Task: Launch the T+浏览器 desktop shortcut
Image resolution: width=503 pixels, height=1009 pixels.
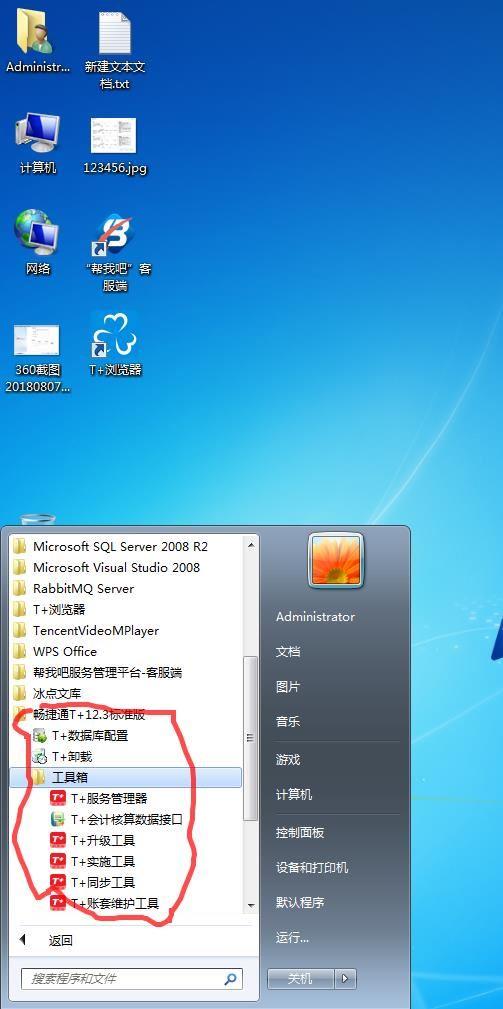Action: coord(115,344)
